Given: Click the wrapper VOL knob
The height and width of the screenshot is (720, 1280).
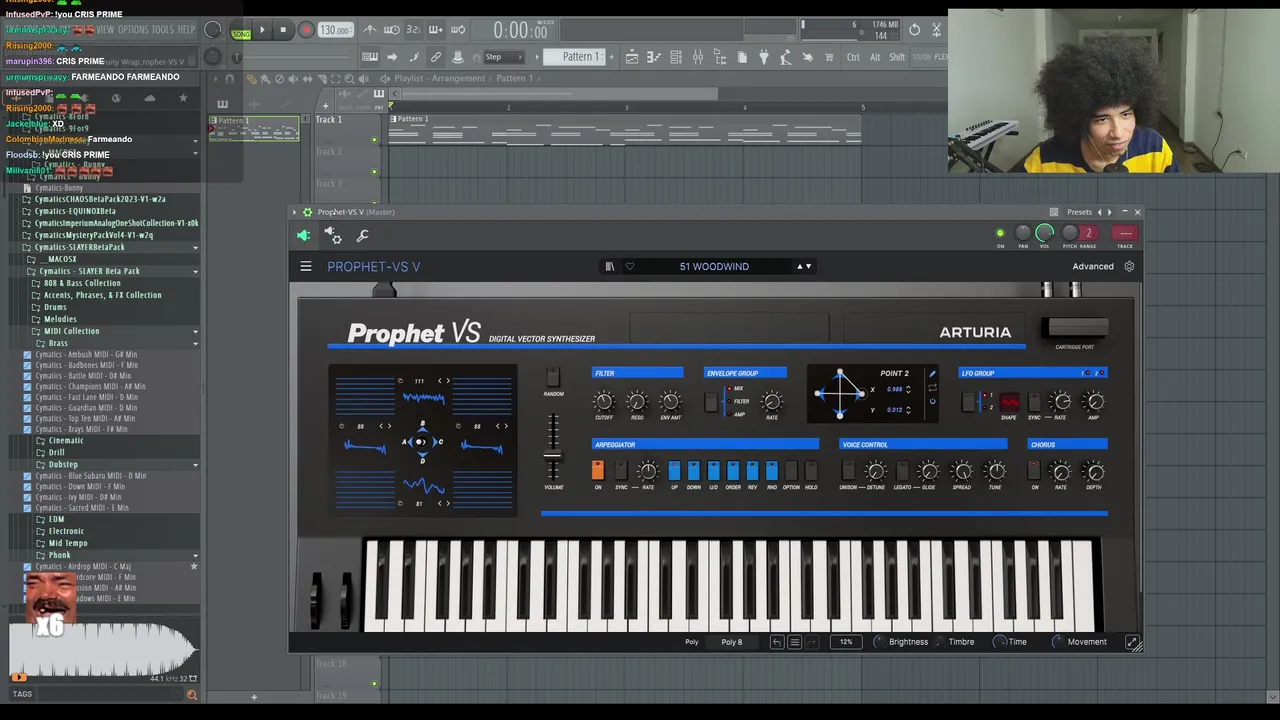Looking at the screenshot, I should (1045, 233).
